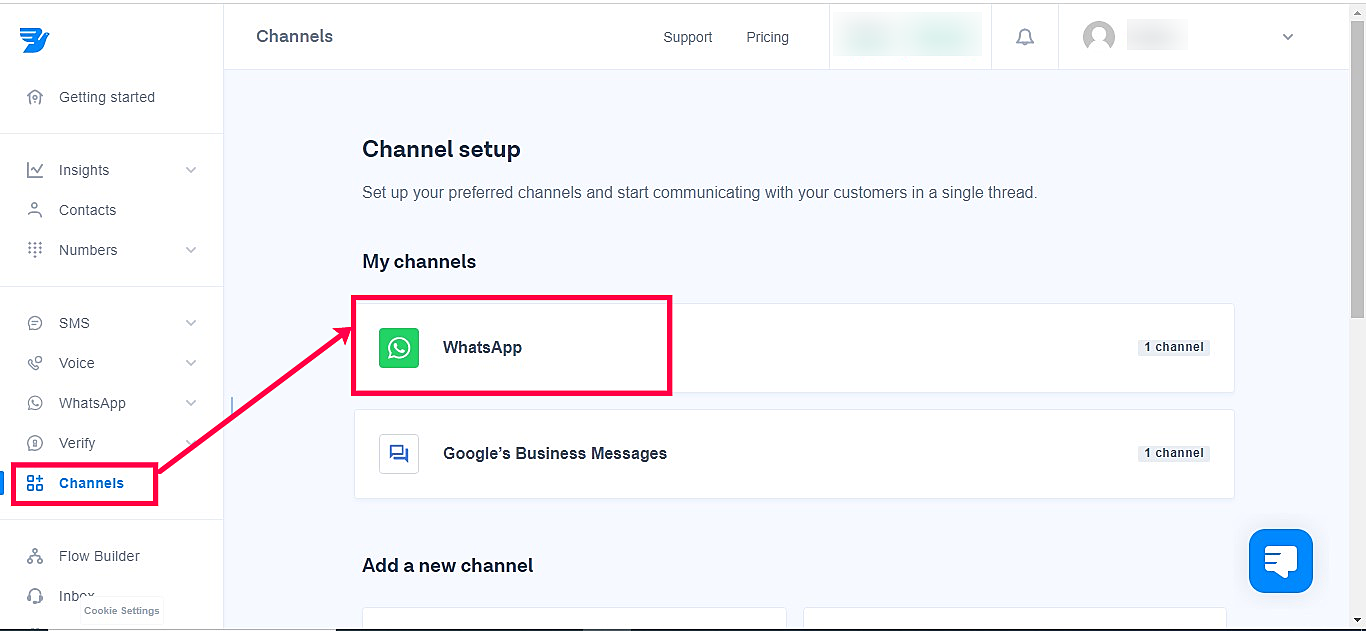Viewport: 1366px width, 631px height.
Task: Click the Getting started home icon
Action: point(35,97)
